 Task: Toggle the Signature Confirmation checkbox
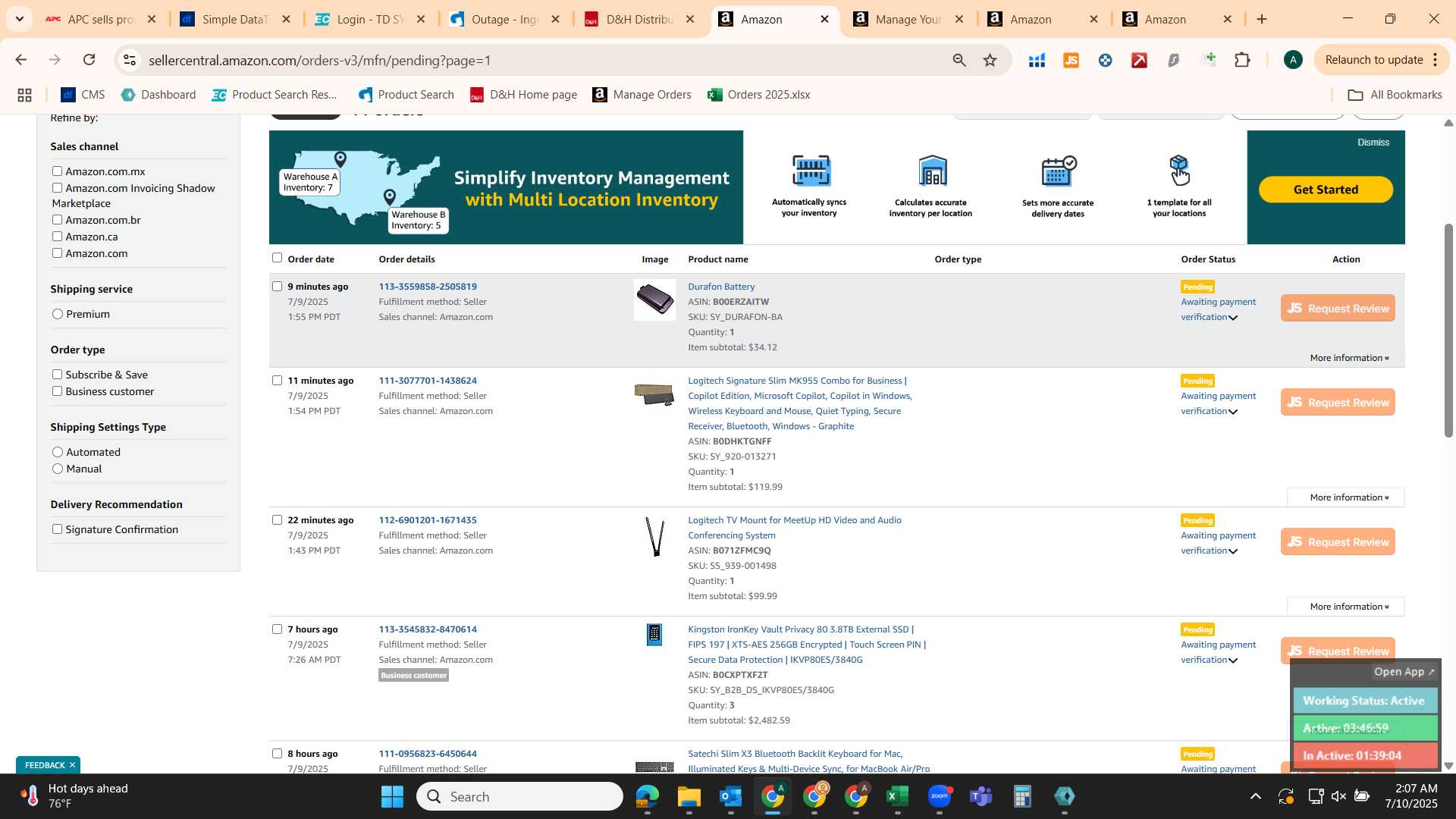coord(57,529)
